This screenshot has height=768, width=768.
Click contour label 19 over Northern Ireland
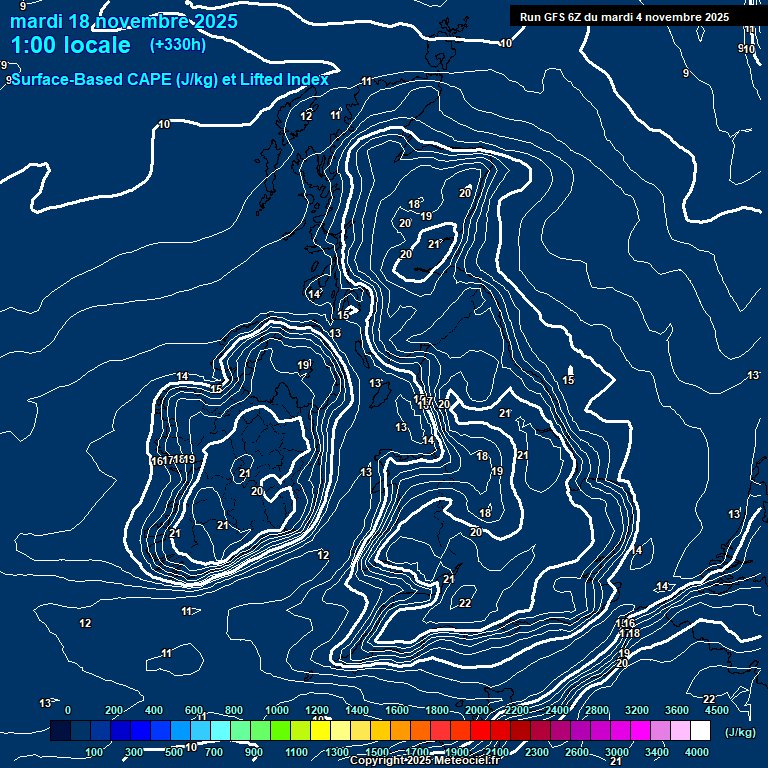[303, 366]
